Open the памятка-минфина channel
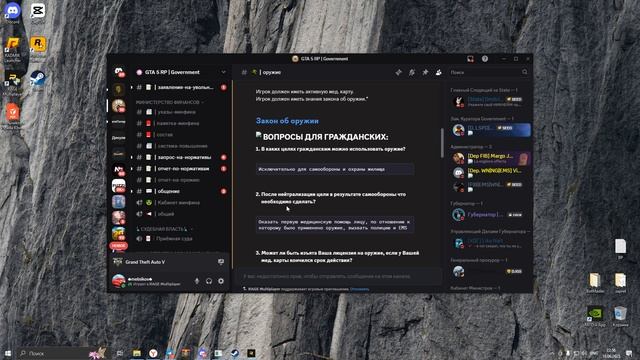 tap(181, 123)
